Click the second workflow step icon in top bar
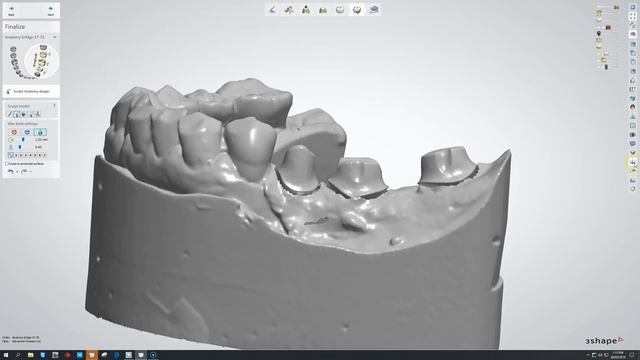The image size is (640, 360). click(x=289, y=10)
